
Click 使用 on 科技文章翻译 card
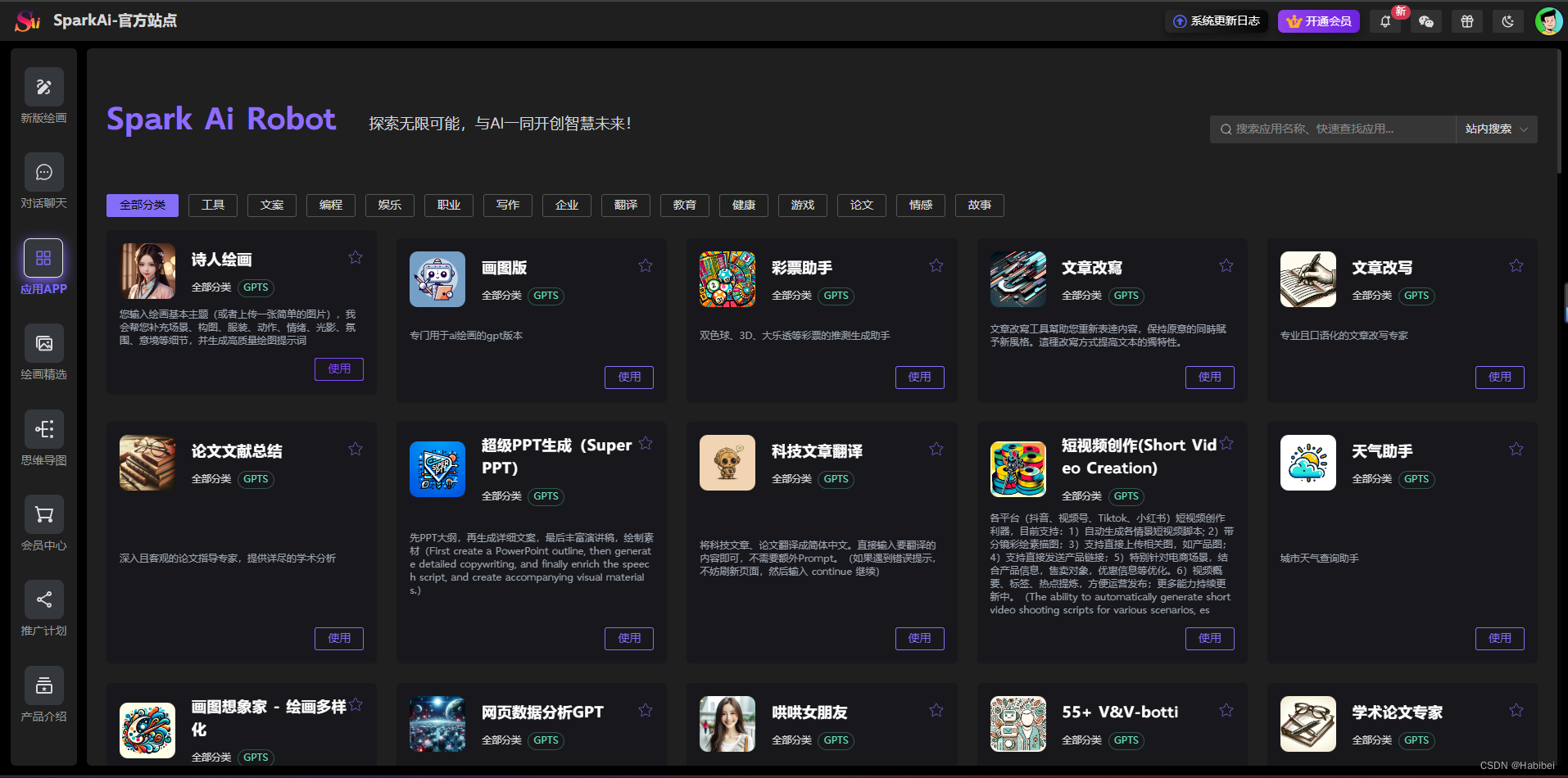coord(920,639)
